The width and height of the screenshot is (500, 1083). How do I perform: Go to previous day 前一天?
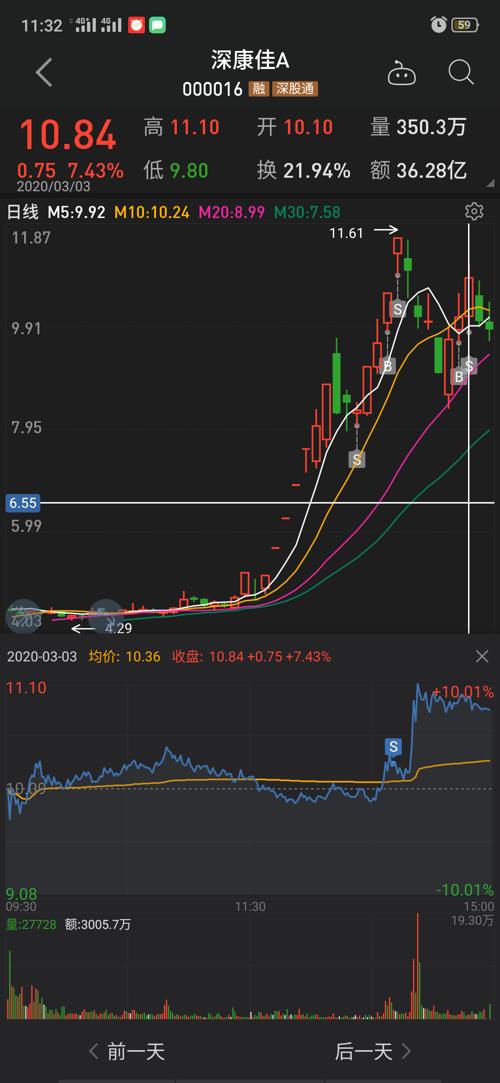(x=127, y=1052)
